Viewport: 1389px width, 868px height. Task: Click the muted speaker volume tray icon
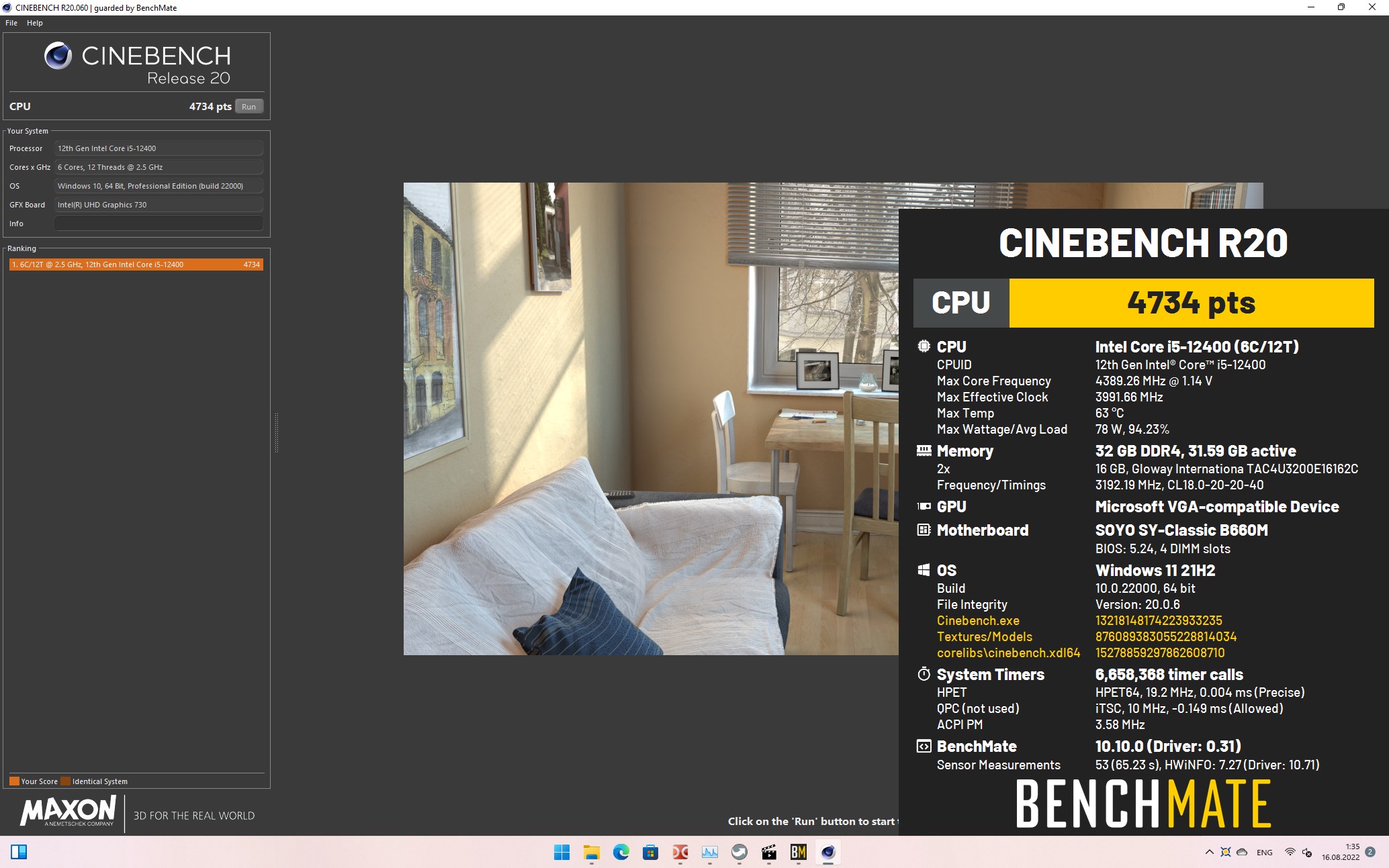tap(1307, 852)
